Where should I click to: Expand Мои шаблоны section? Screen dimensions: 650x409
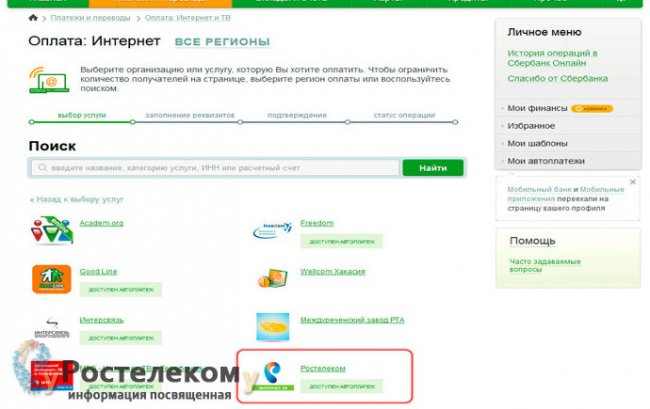tap(537, 143)
